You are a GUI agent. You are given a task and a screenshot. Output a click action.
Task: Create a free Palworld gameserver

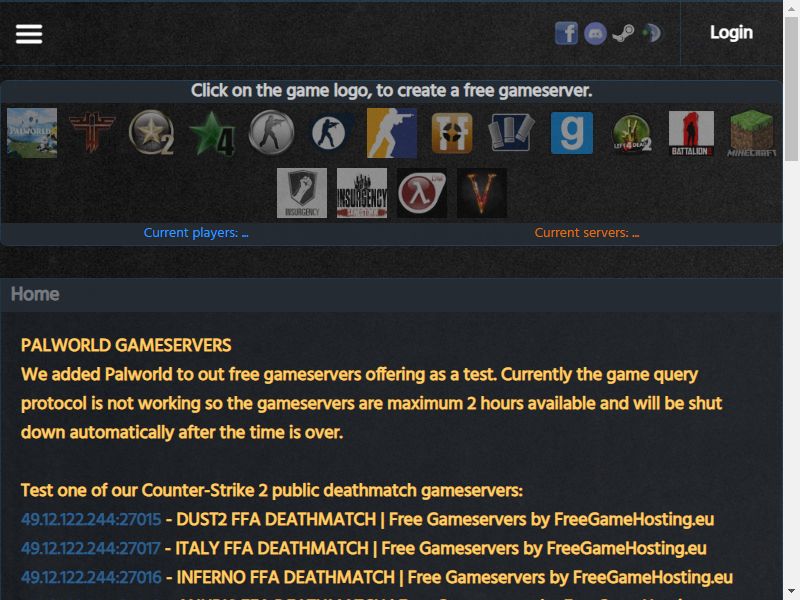[x=32, y=133]
